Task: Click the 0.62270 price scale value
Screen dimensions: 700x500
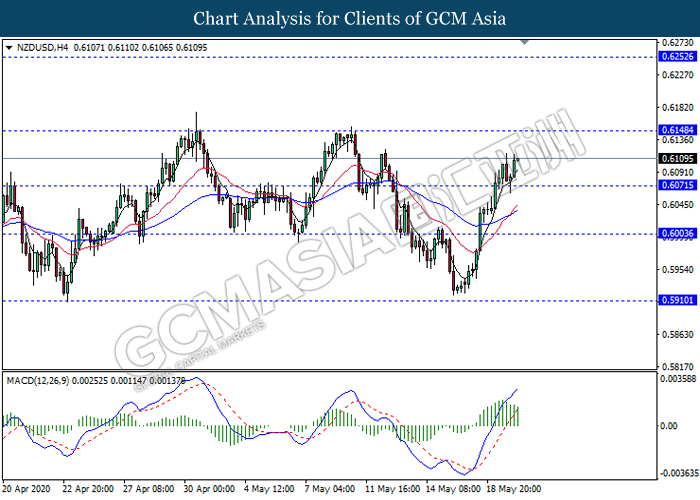Action: pos(677,75)
